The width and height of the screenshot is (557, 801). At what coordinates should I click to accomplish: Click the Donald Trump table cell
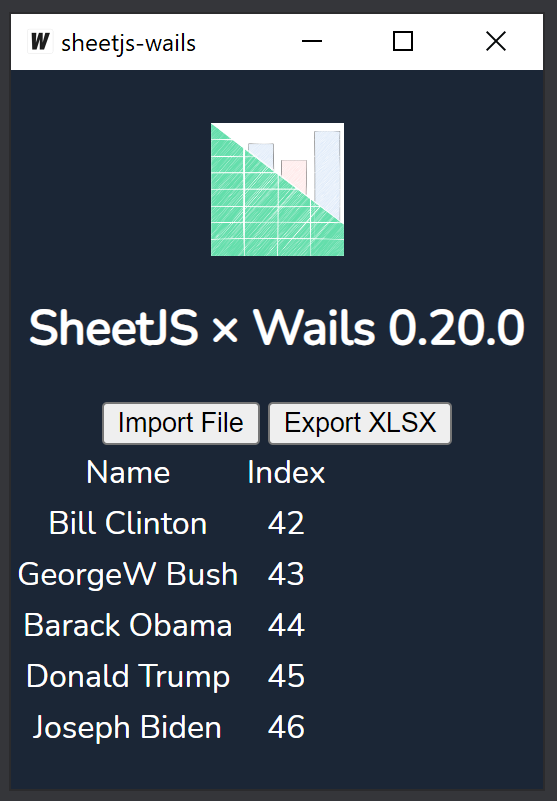(x=128, y=677)
